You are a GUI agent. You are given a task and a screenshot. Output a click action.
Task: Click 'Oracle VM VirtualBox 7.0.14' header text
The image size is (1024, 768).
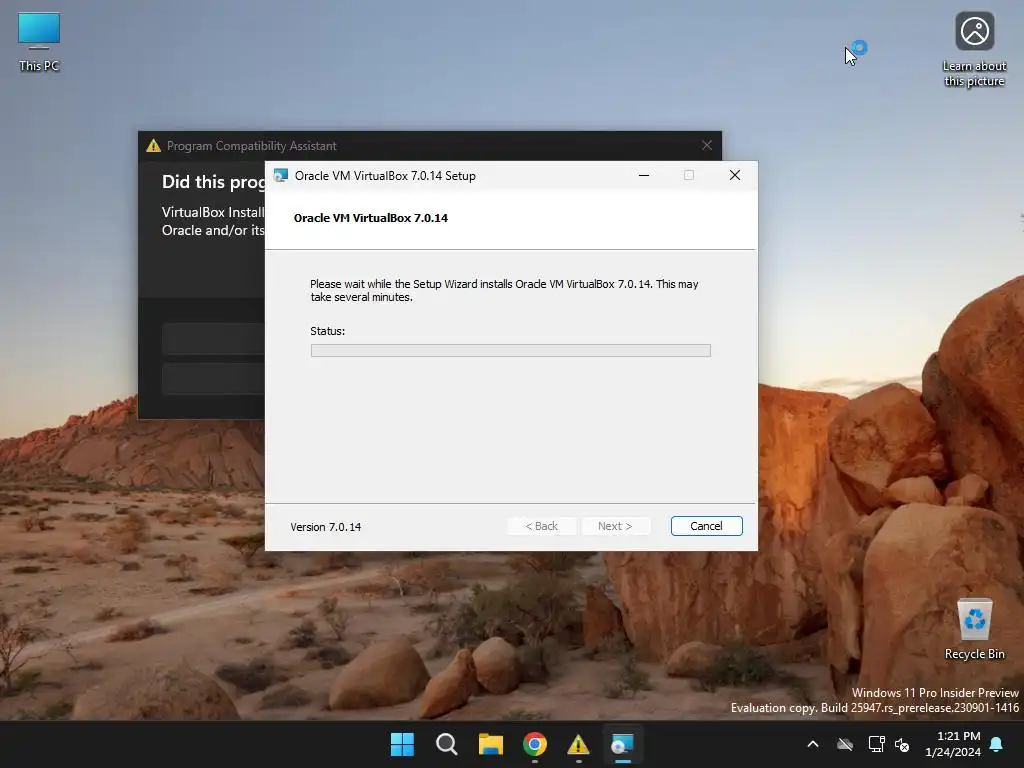(x=371, y=218)
